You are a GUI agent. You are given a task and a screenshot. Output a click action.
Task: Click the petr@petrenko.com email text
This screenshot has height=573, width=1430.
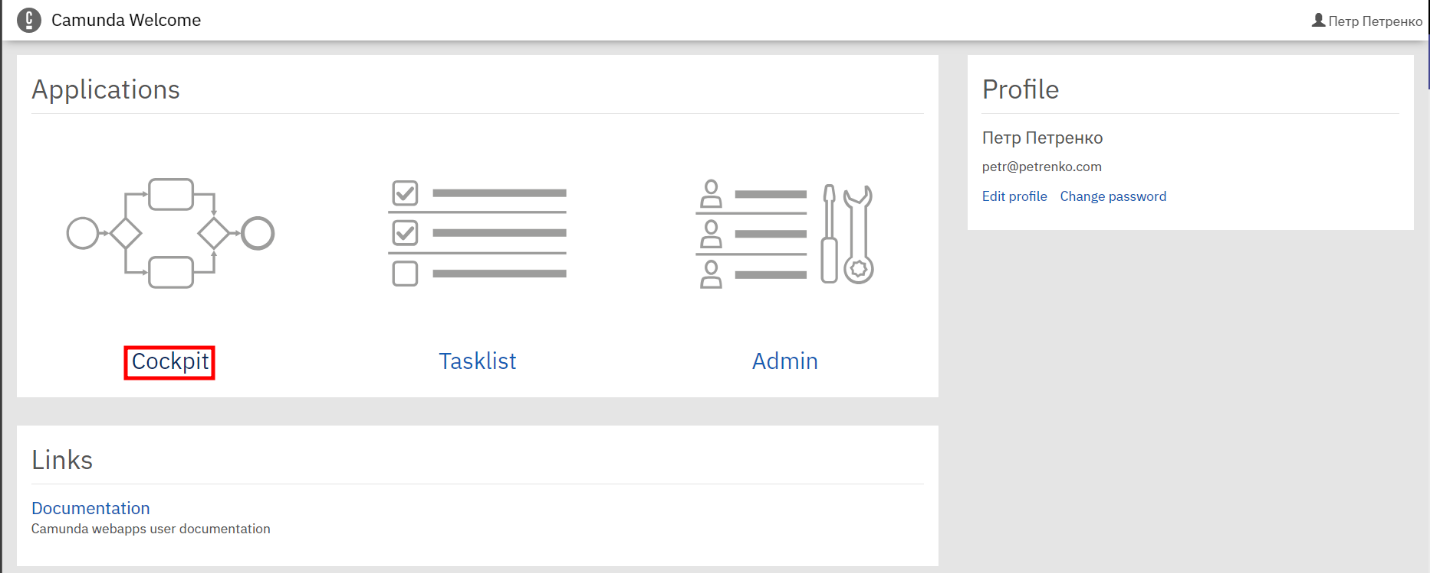[x=1042, y=167]
